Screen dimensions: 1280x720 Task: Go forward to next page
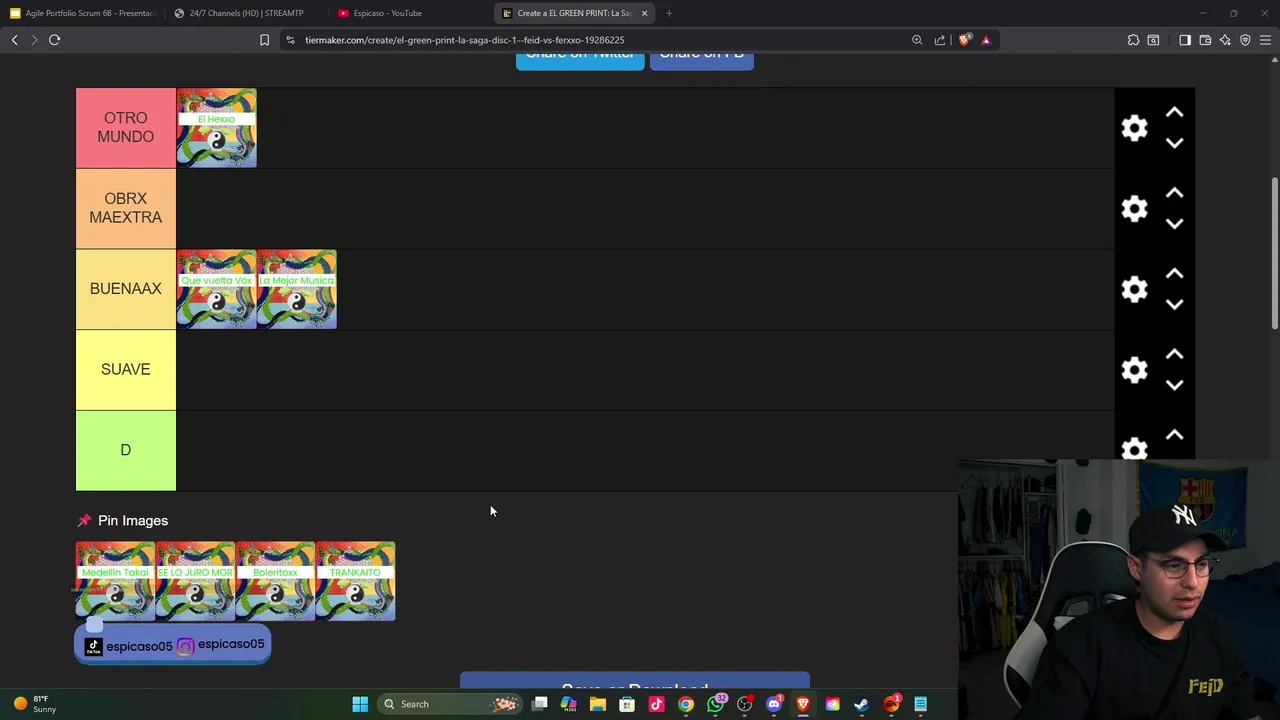click(34, 40)
